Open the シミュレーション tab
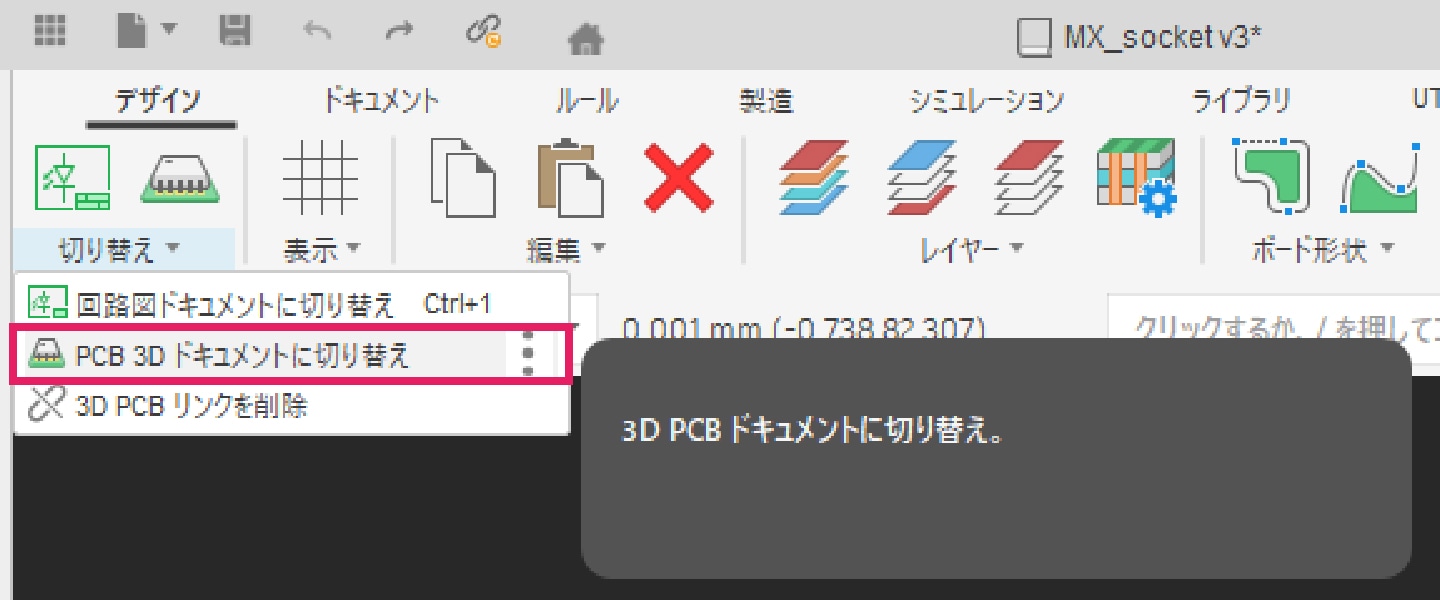The width and height of the screenshot is (1440, 600). coord(986,101)
